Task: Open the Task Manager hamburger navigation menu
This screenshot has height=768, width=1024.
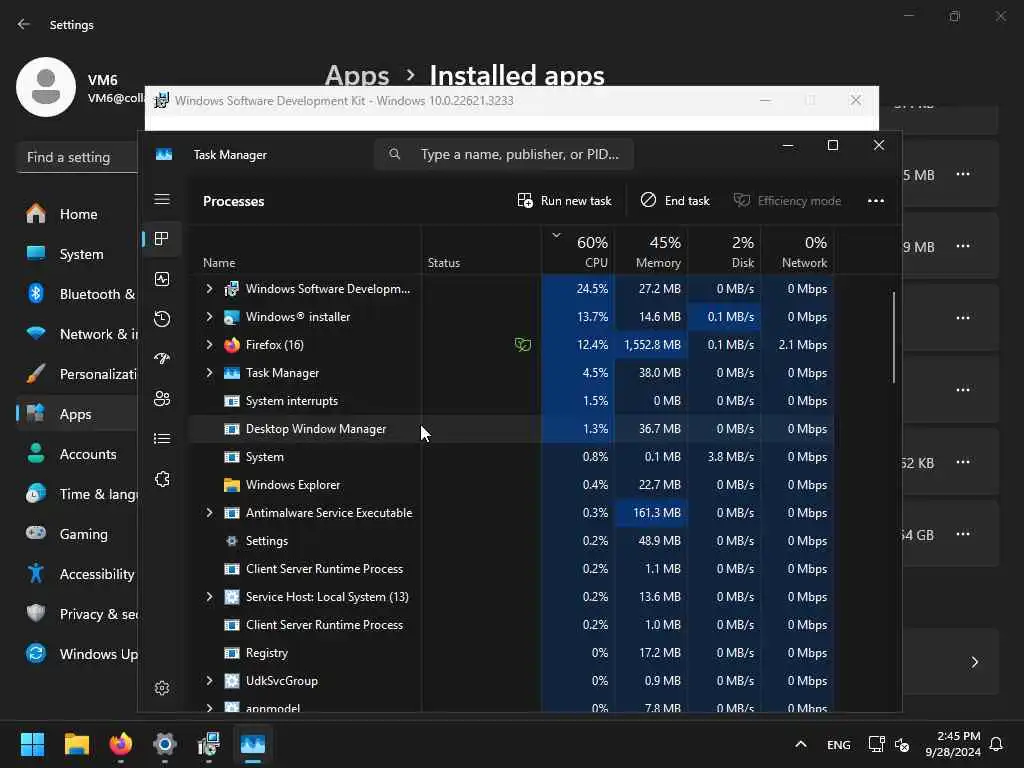Action: coord(162,199)
